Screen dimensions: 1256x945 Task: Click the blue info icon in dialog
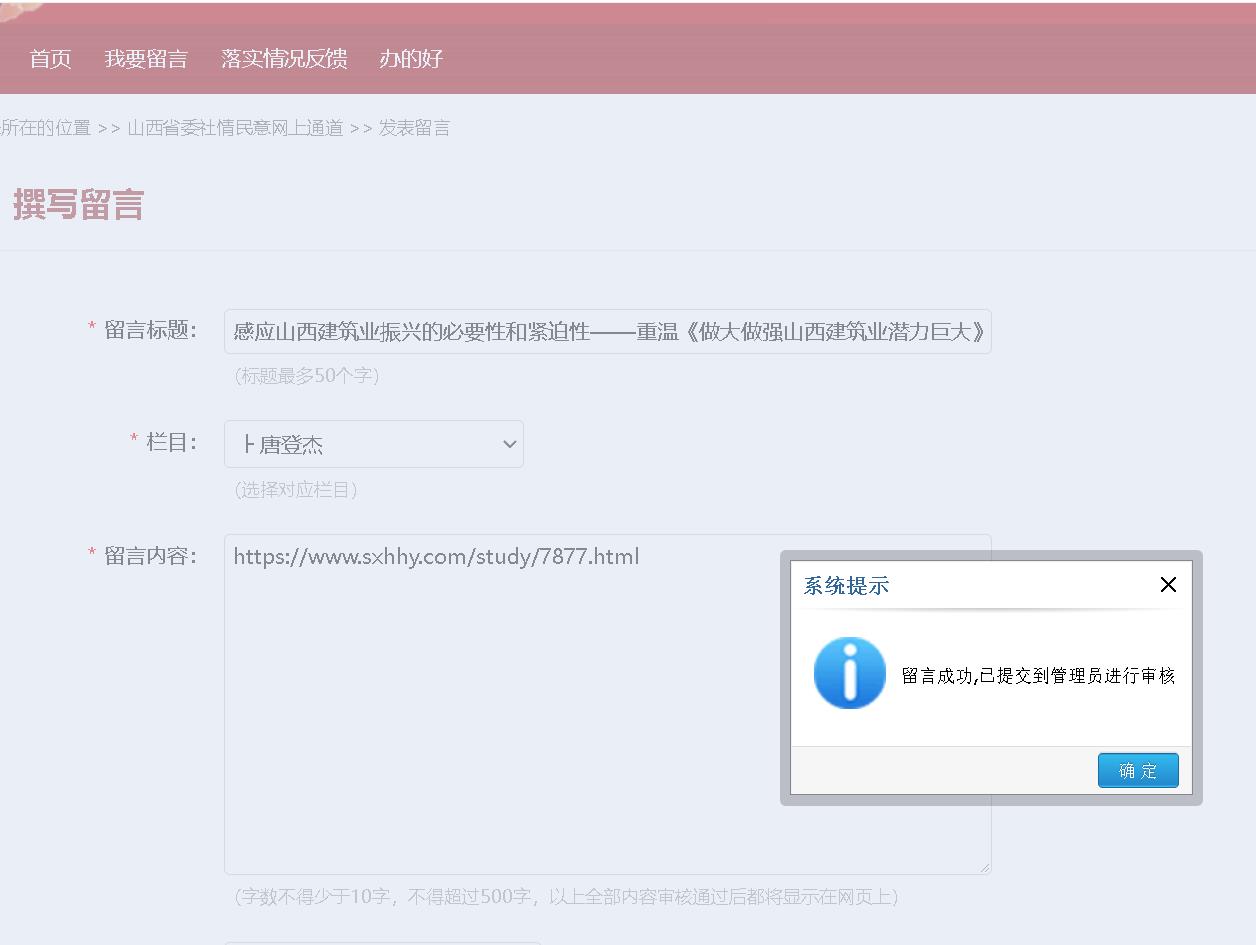coord(849,673)
